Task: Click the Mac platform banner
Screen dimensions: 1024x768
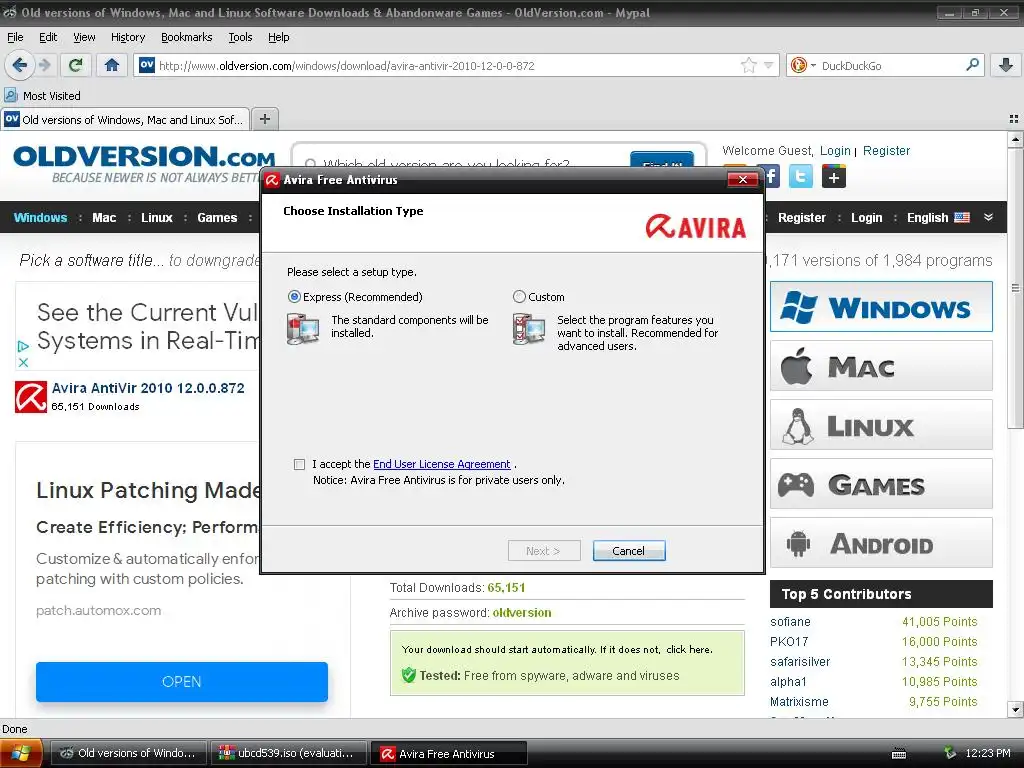Action: [x=881, y=366]
